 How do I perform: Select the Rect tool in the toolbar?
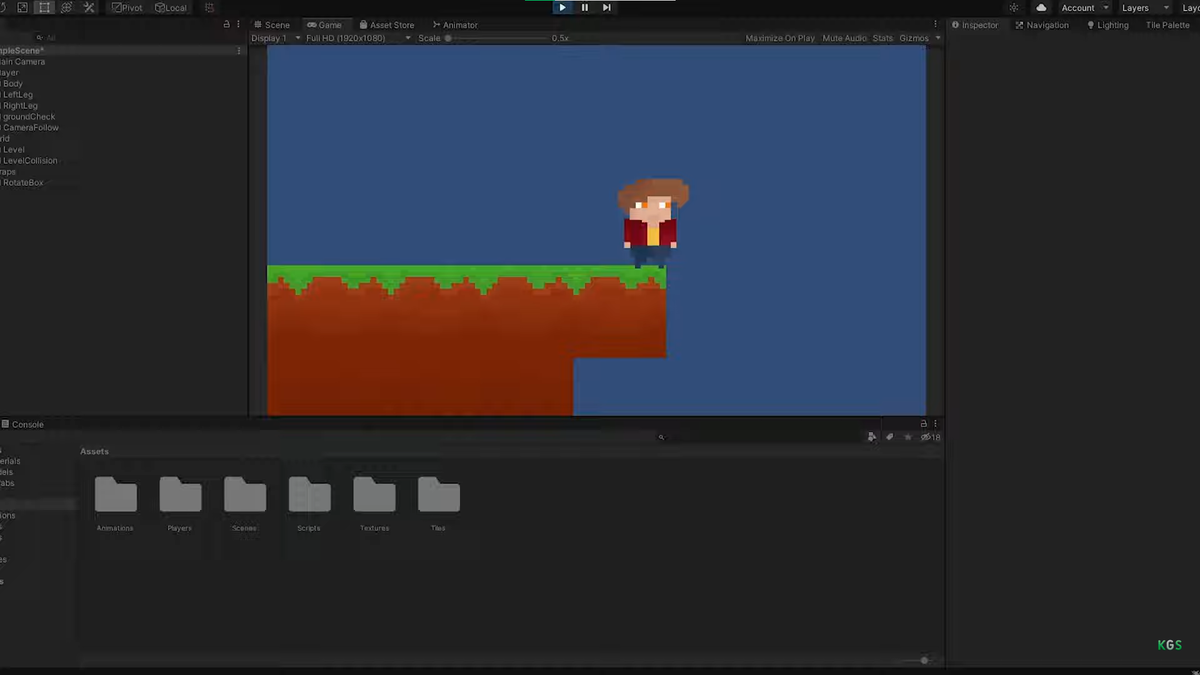pyautogui.click(x=43, y=7)
